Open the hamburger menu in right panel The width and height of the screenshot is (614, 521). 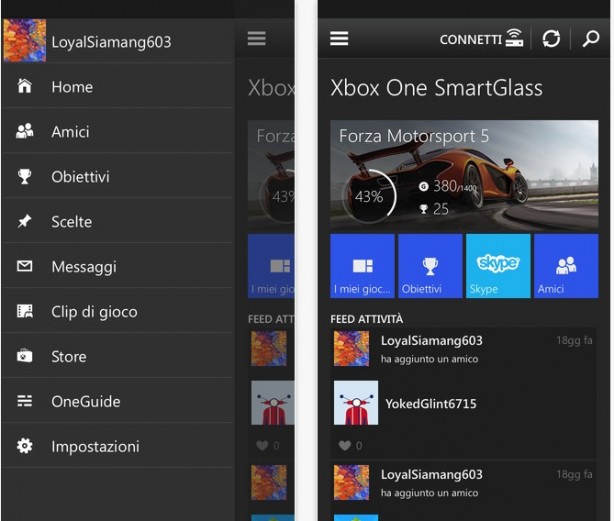click(x=339, y=39)
